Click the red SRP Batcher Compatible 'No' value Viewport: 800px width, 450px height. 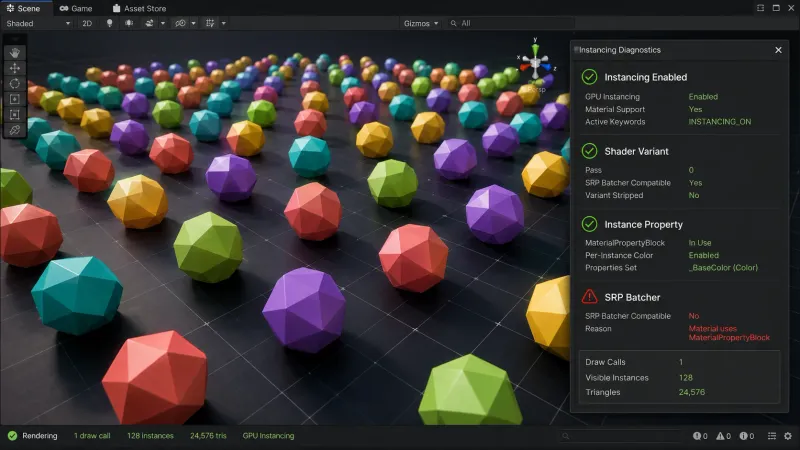pos(694,316)
